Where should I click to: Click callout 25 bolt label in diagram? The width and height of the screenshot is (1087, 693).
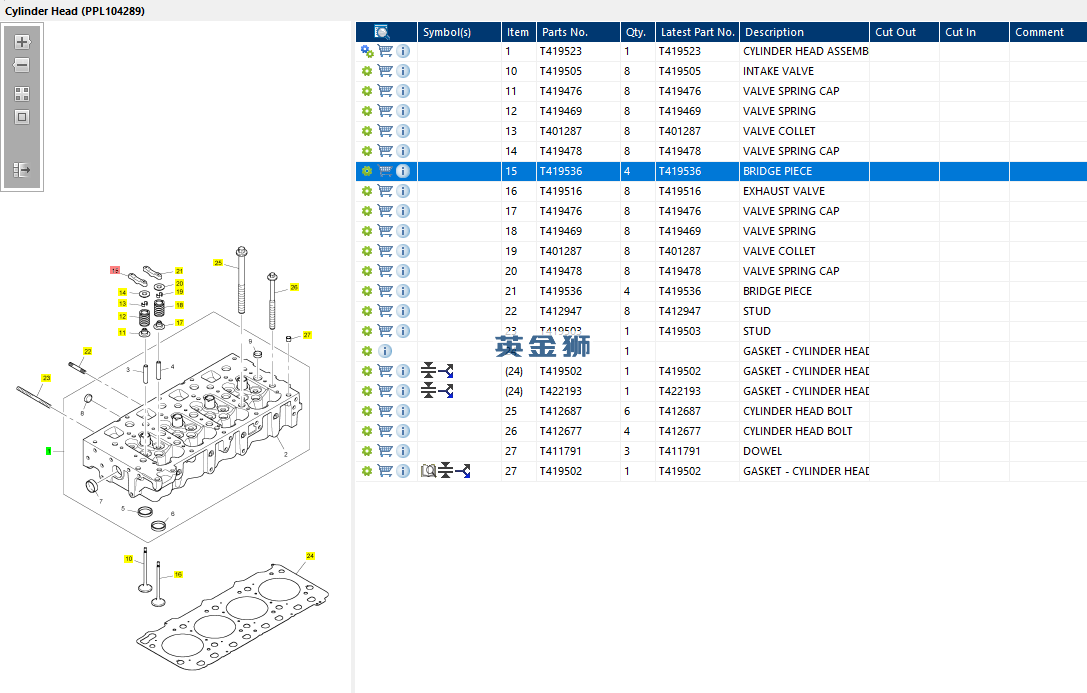point(218,263)
